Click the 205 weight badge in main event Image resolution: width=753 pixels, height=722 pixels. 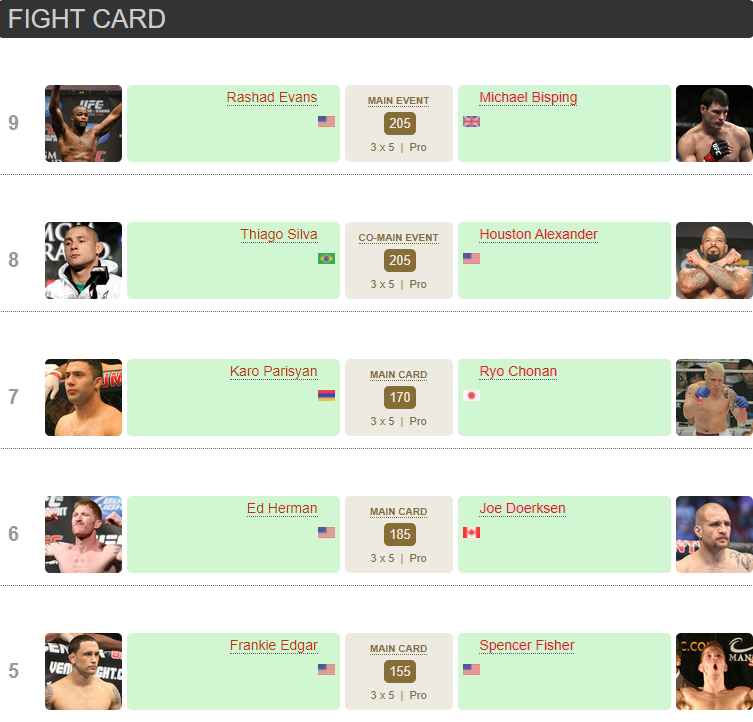point(400,124)
